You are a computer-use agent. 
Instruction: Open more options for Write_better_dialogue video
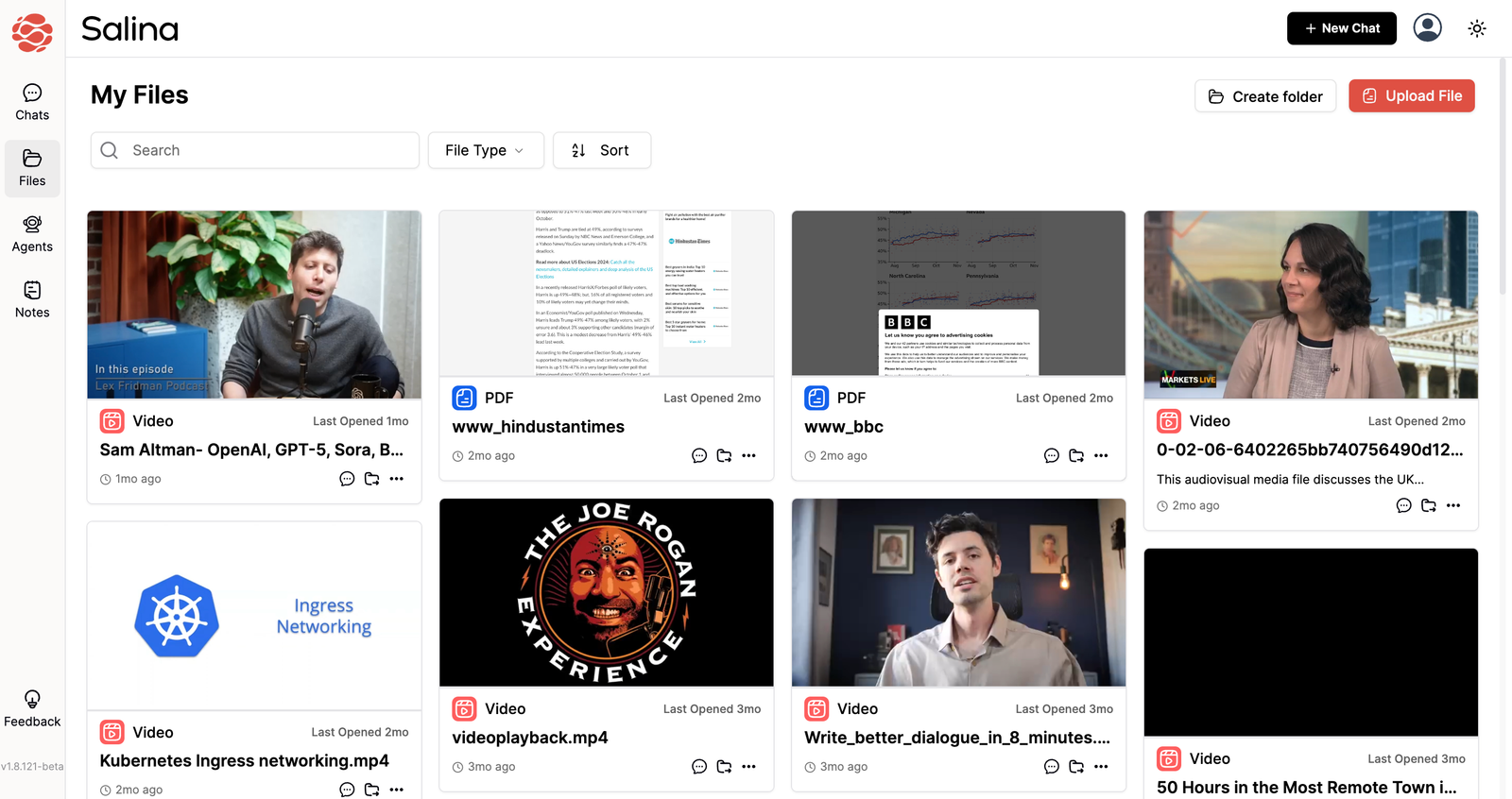(x=1102, y=766)
